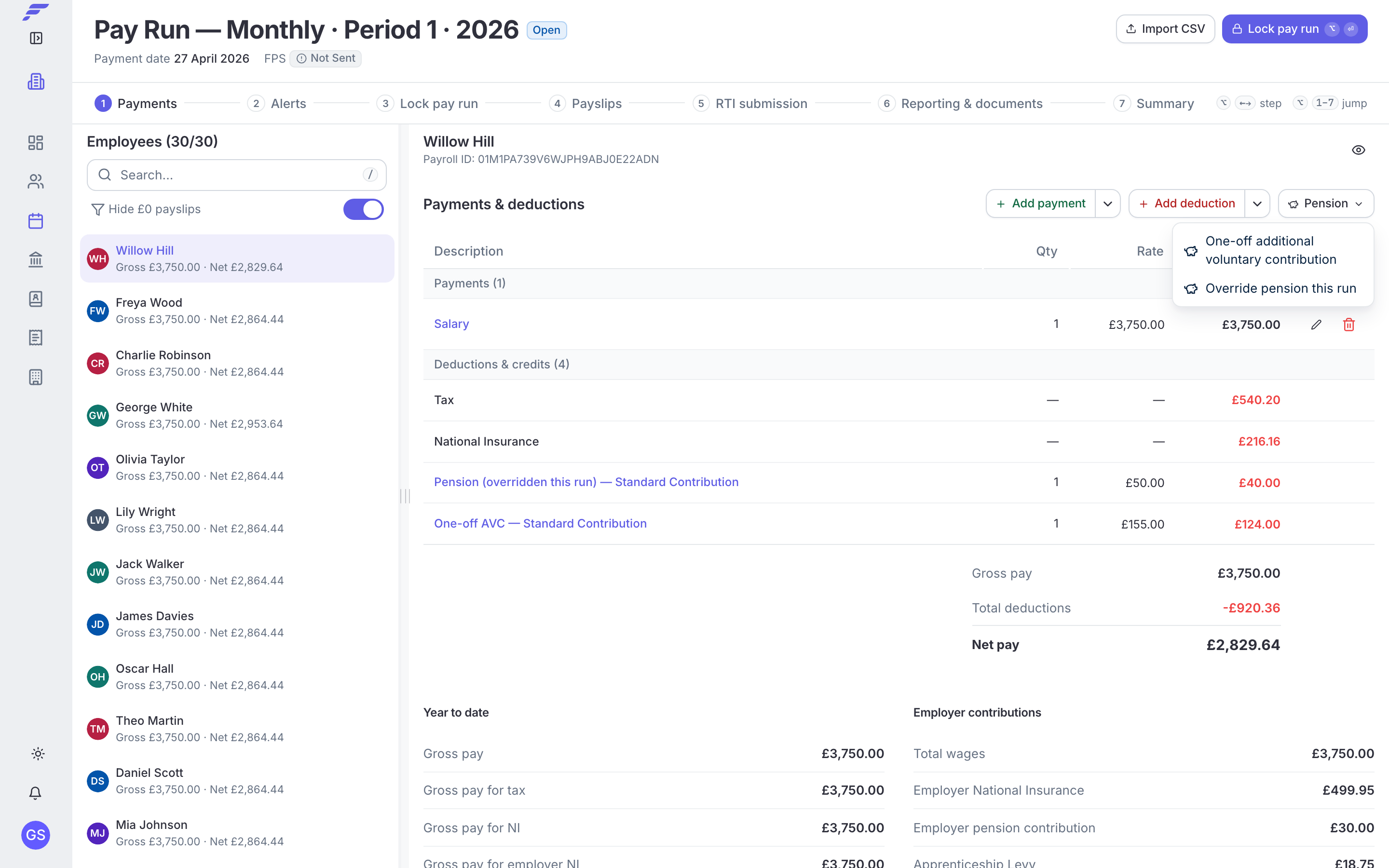Expand the Add payment dropdown arrow
This screenshot has width=1389, height=868.
point(1108,204)
